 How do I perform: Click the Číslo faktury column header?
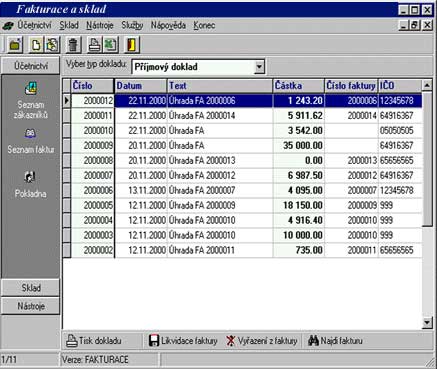[351, 86]
